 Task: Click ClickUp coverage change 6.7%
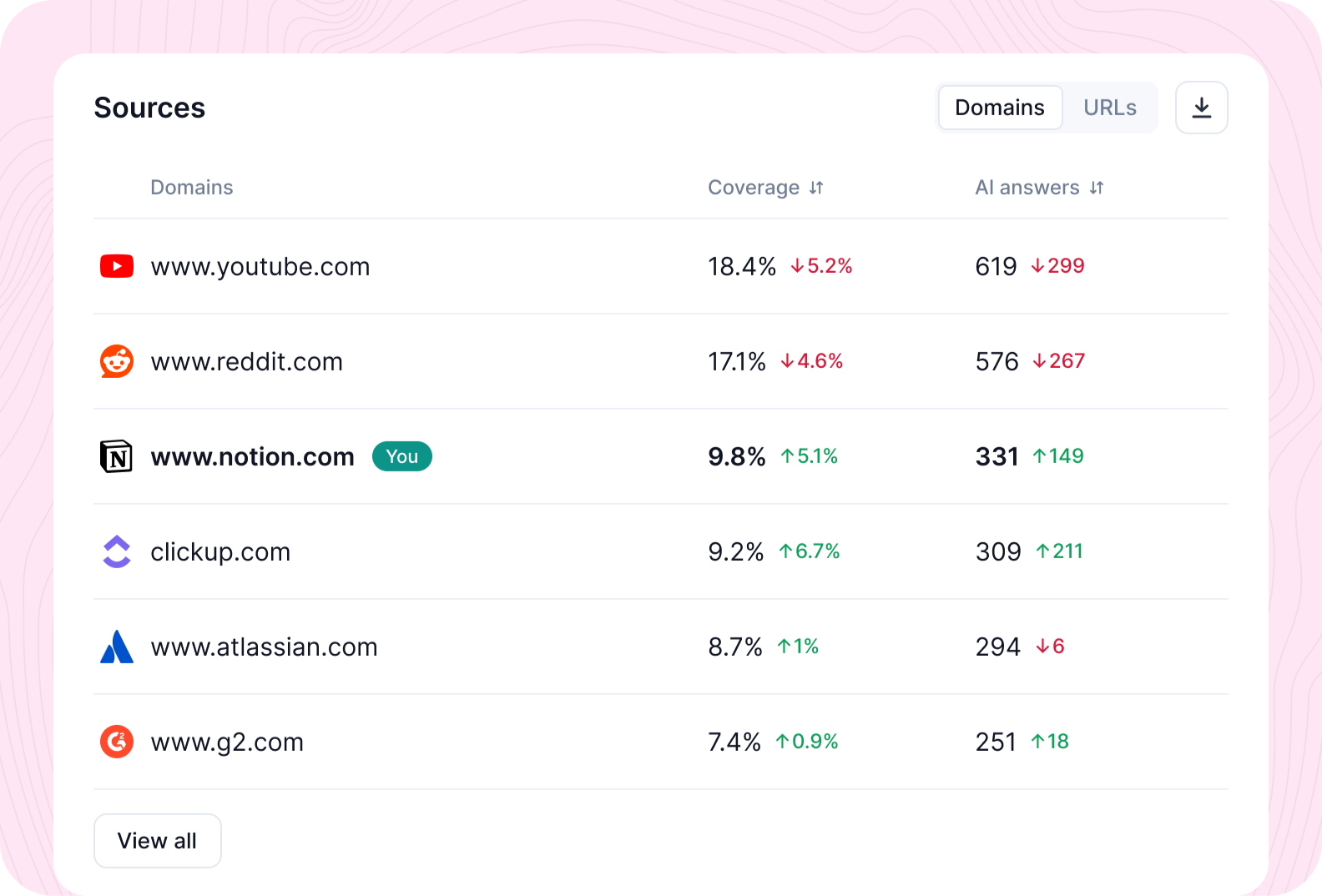tap(810, 551)
